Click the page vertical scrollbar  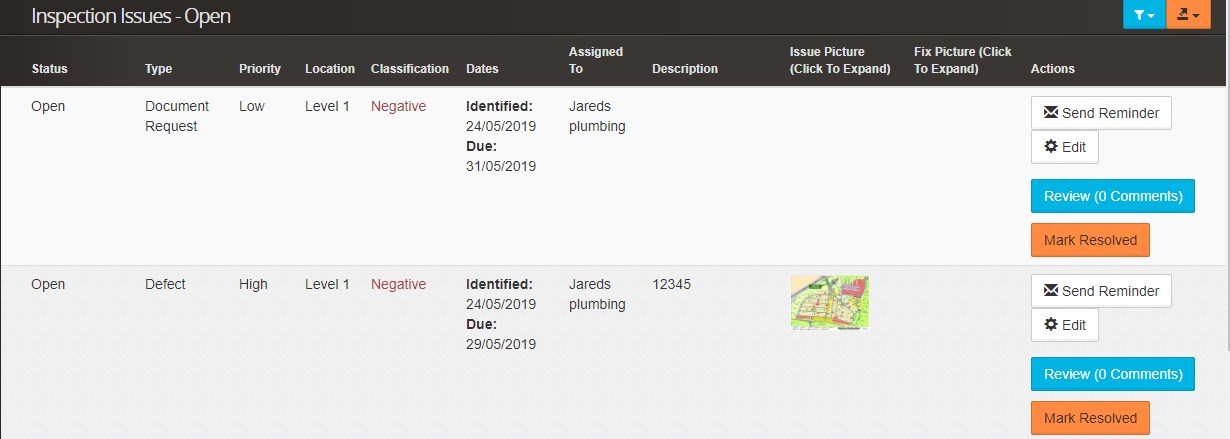1225,200
